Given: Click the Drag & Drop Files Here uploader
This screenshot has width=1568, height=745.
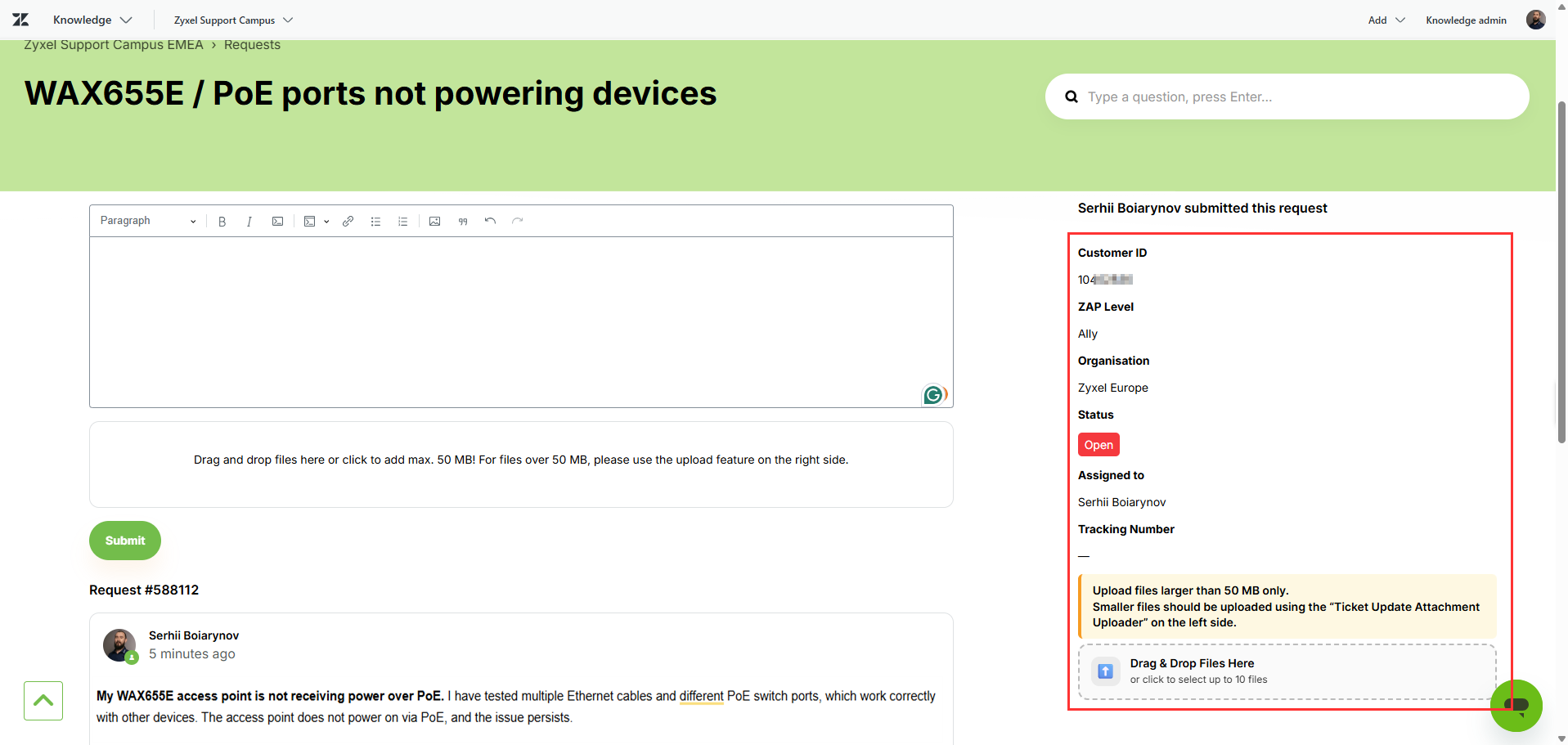Looking at the screenshot, I should click(x=1287, y=671).
